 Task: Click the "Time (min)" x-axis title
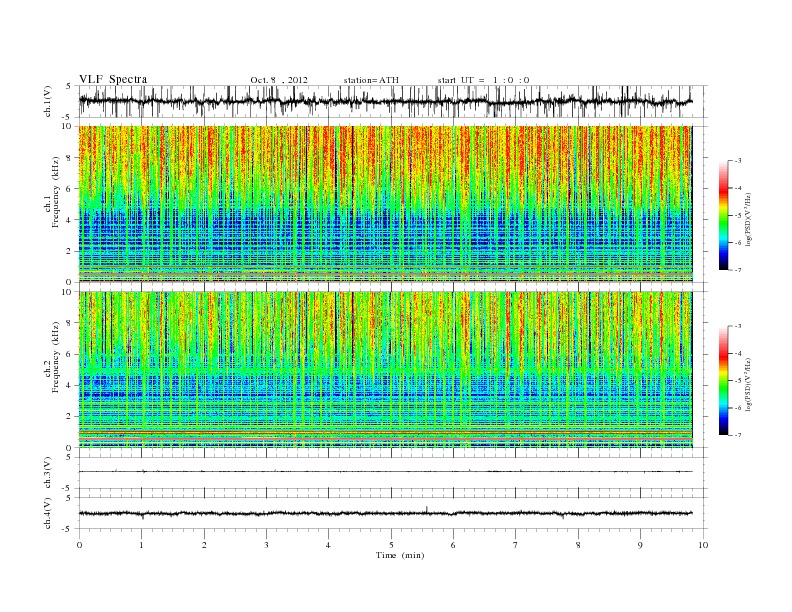tap(400, 555)
